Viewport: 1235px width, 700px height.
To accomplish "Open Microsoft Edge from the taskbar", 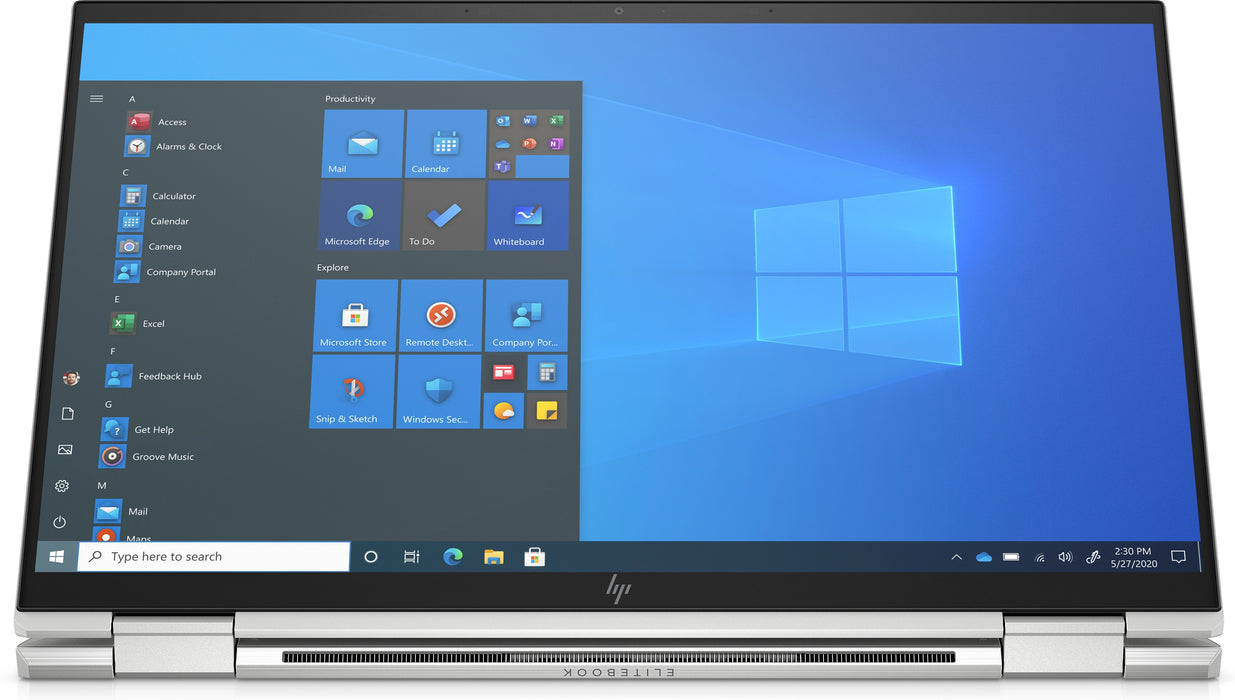I will tap(452, 556).
